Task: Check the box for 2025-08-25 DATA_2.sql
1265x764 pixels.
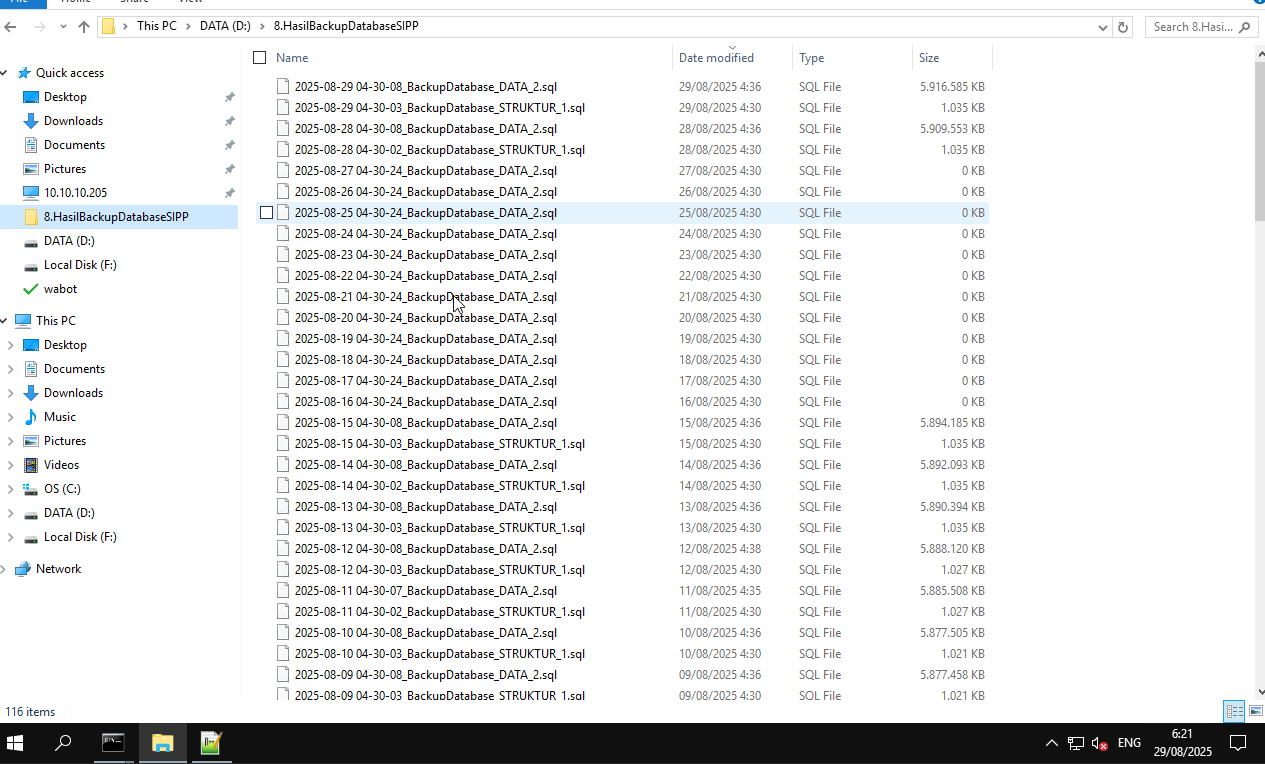Action: click(x=266, y=213)
